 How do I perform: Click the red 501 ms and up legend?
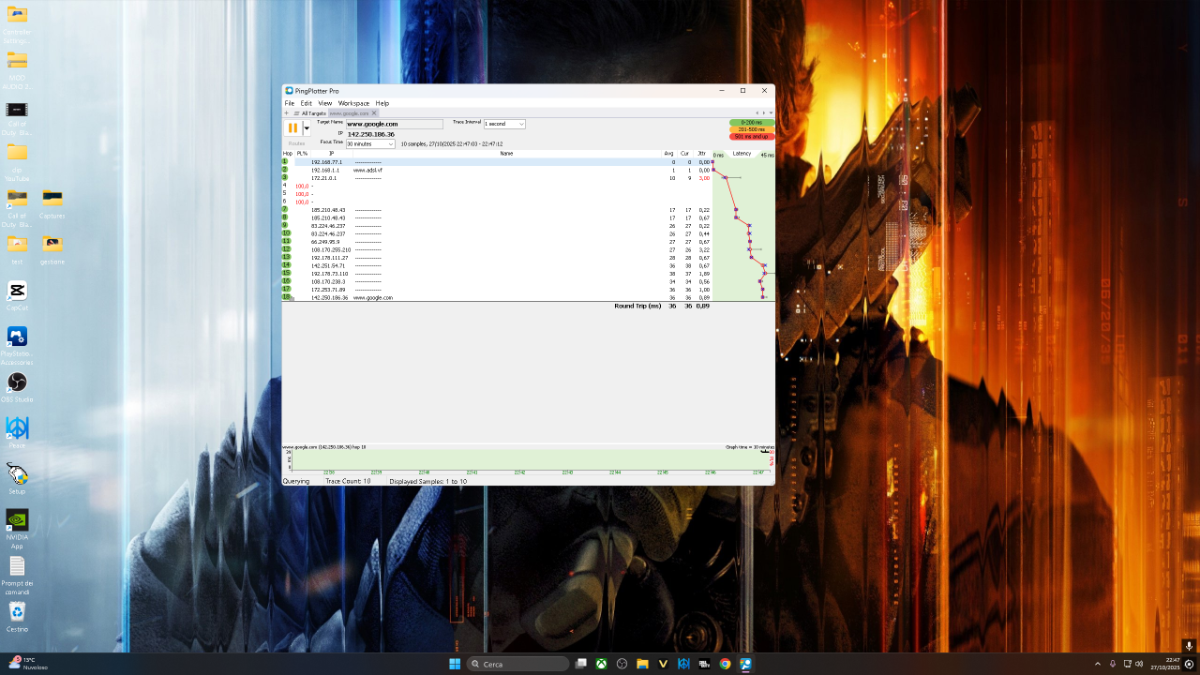[751, 136]
